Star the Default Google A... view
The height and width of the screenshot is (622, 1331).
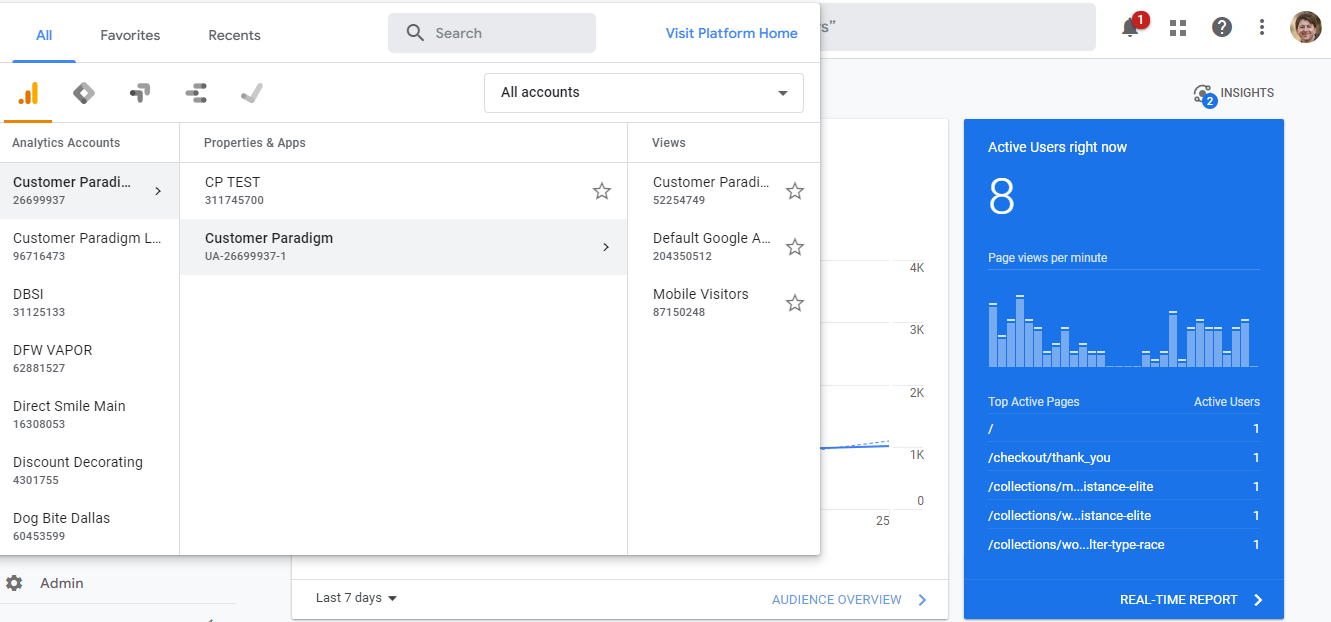click(x=795, y=246)
